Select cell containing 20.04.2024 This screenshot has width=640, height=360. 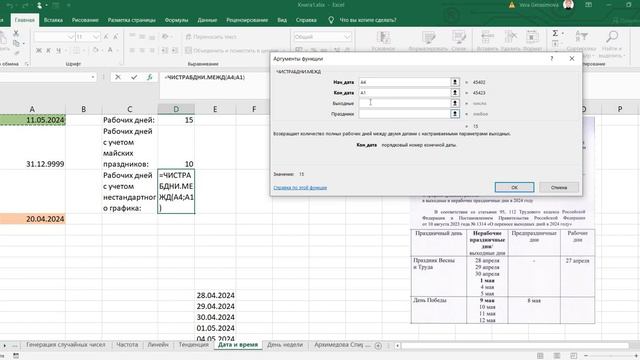click(x=33, y=219)
